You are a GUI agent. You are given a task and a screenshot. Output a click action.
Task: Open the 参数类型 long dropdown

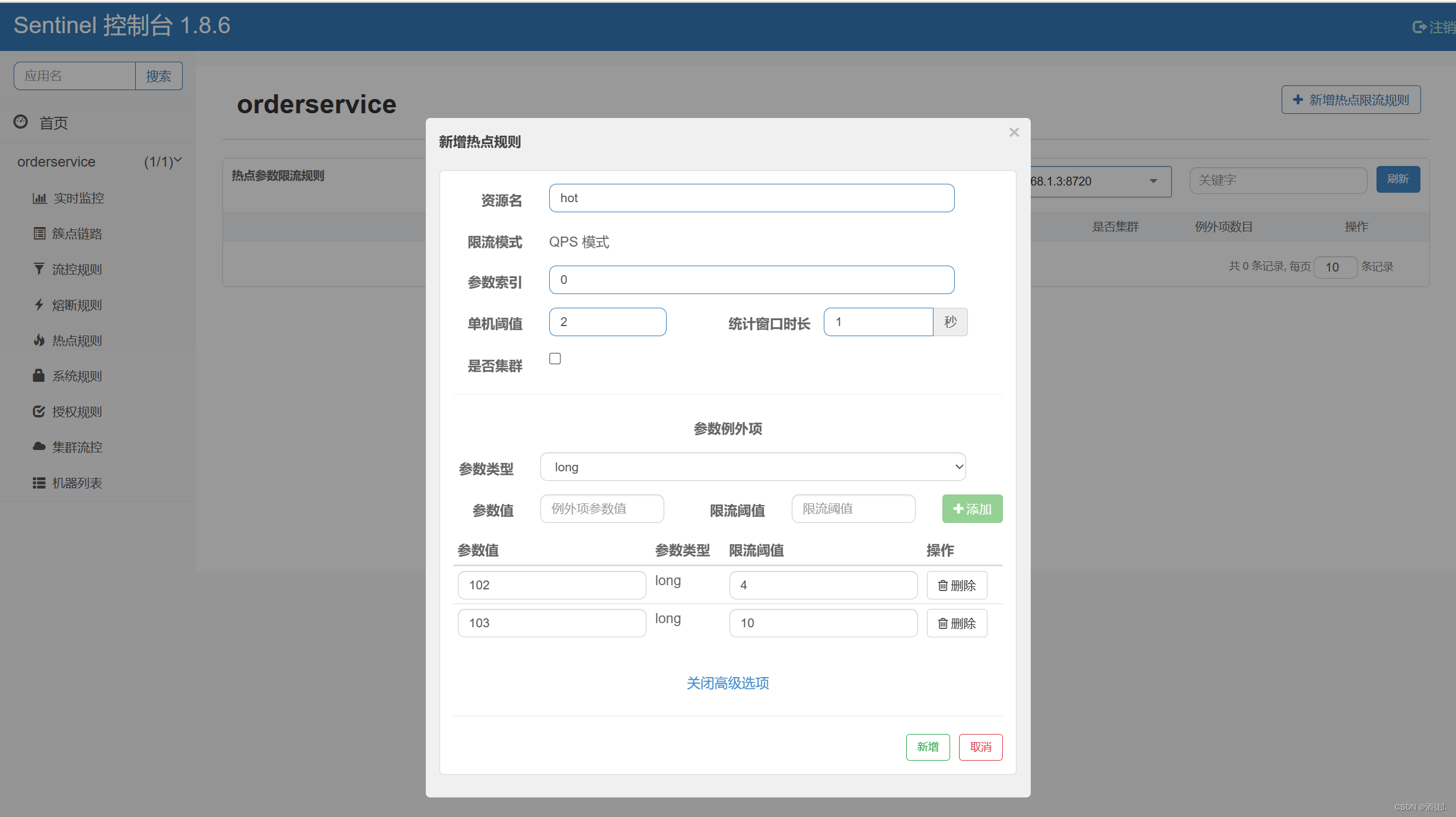[753, 467]
